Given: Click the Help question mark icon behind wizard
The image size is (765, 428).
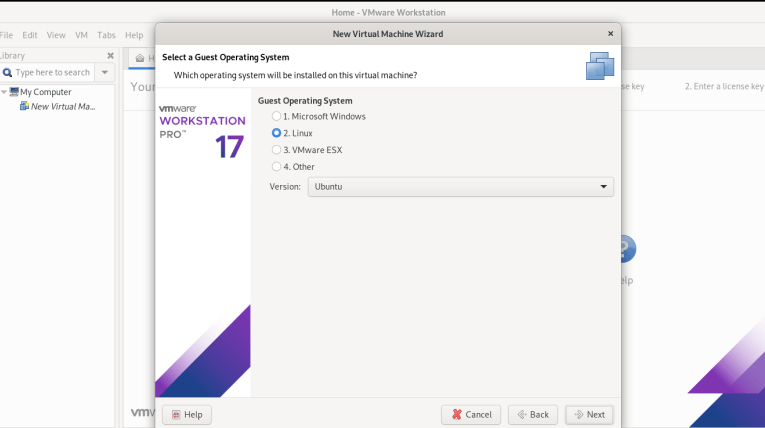Looking at the screenshot, I should pos(628,249).
